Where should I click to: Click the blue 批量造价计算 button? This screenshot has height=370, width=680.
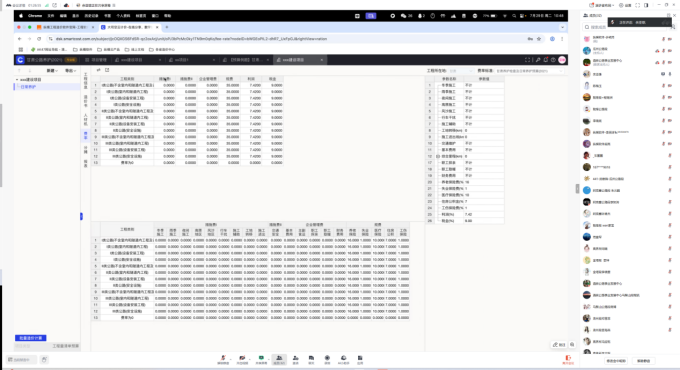coord(30,338)
